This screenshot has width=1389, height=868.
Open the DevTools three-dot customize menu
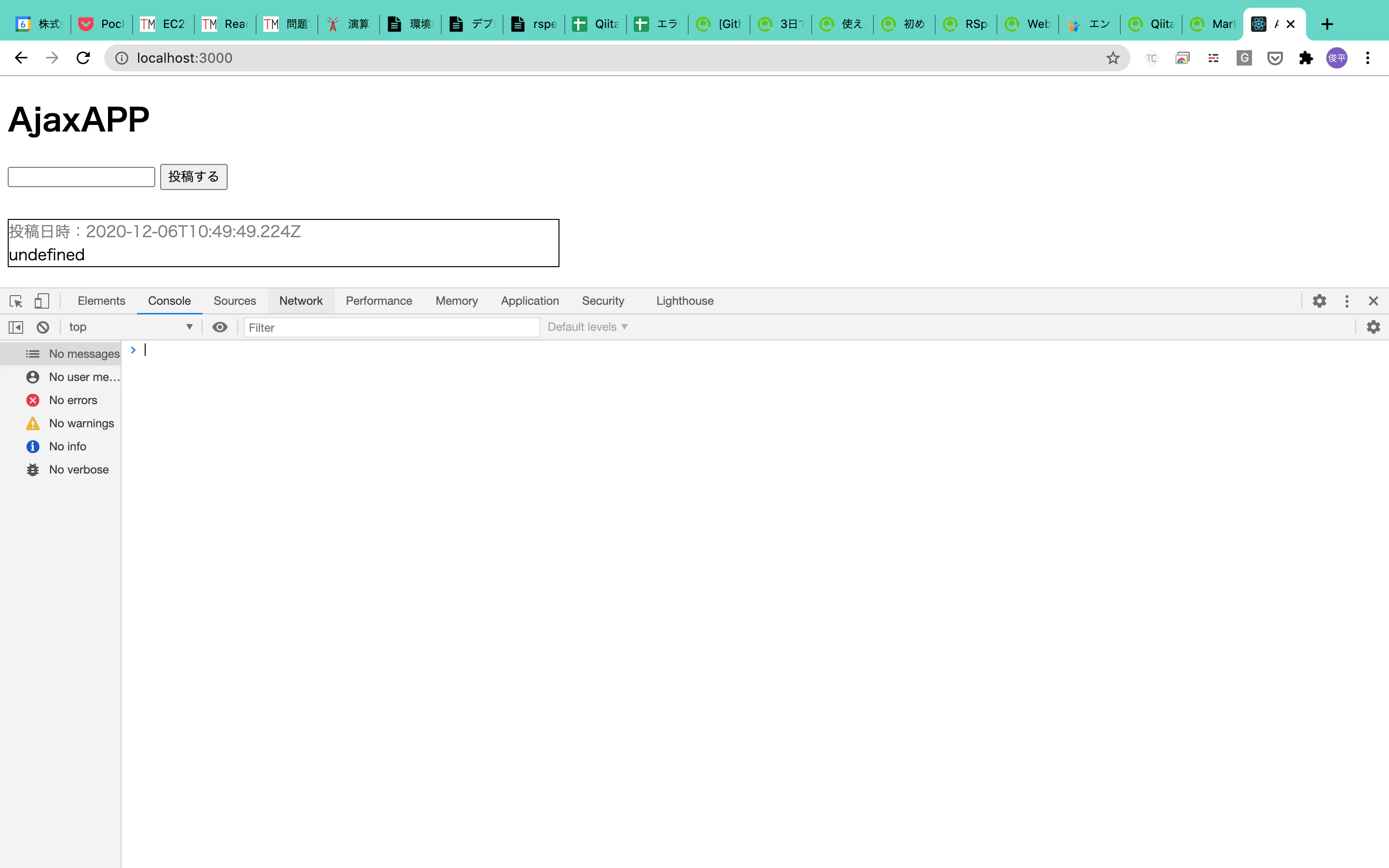click(1347, 301)
